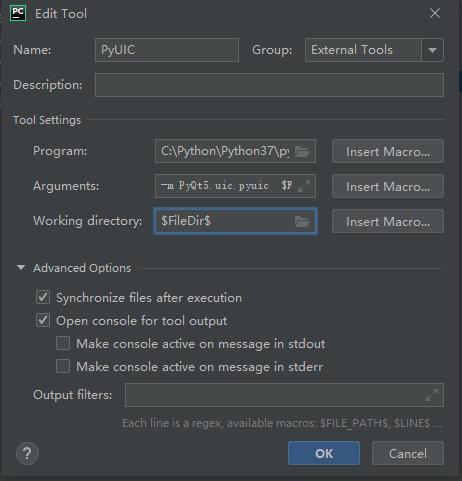Open help with the question mark icon
Viewport: 462px width, 481px height.
pos(27,453)
